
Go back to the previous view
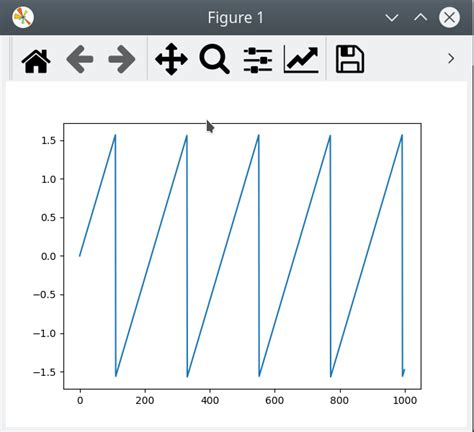coord(80,59)
